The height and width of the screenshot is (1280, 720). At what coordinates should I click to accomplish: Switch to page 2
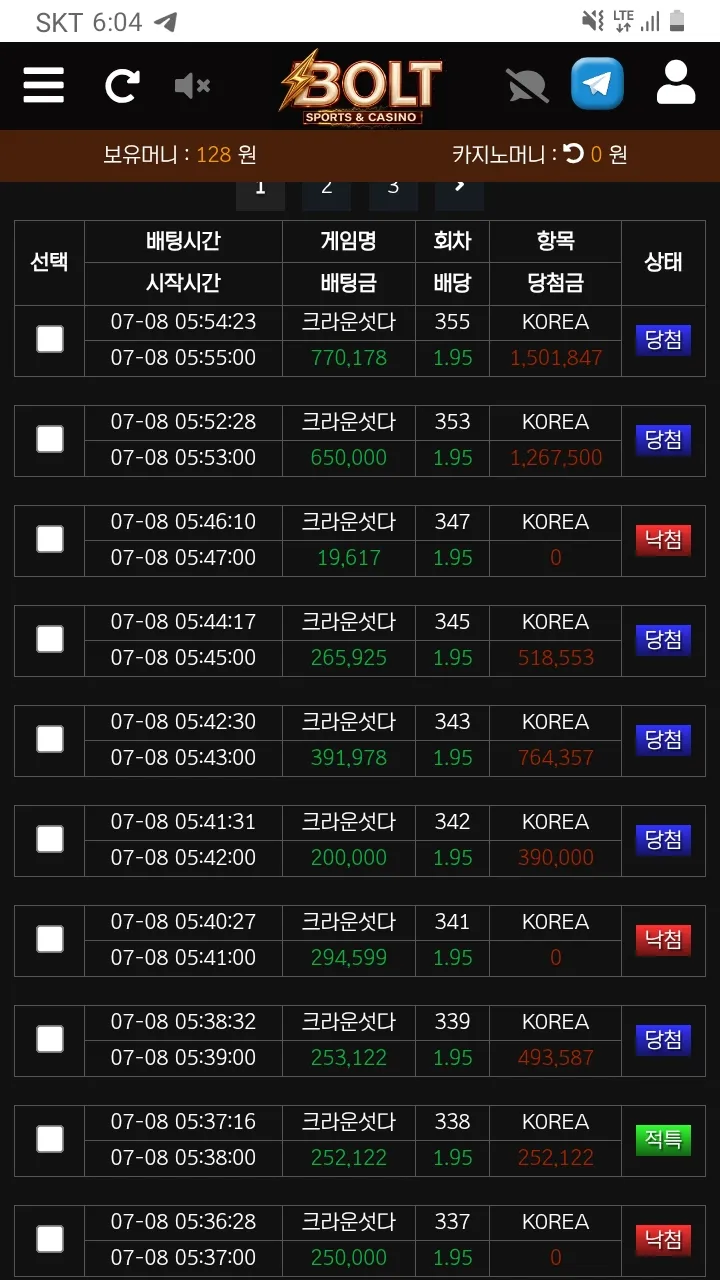[x=327, y=188]
